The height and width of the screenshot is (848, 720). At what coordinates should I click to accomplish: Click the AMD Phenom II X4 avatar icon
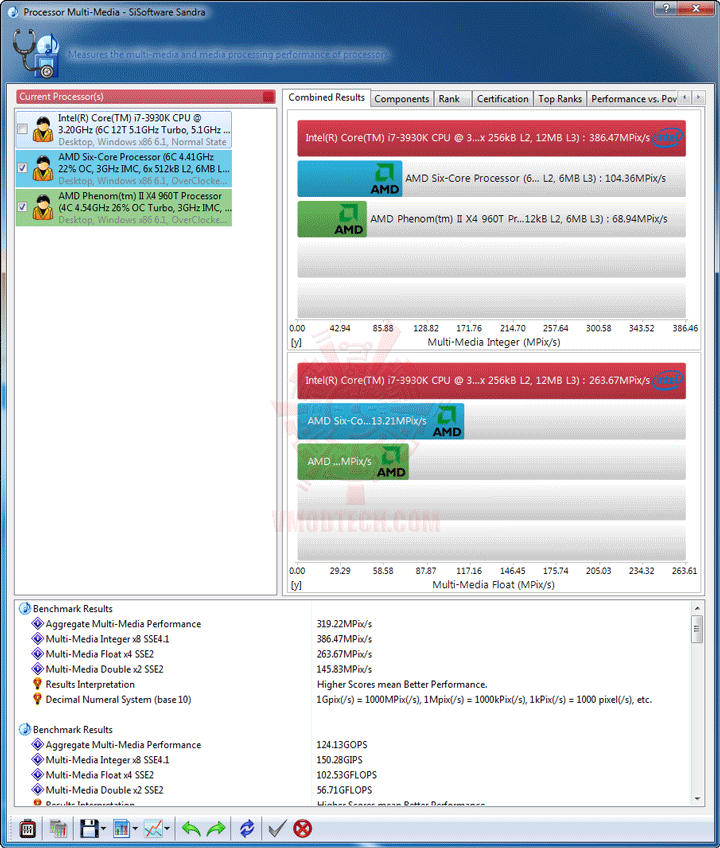click(42, 207)
